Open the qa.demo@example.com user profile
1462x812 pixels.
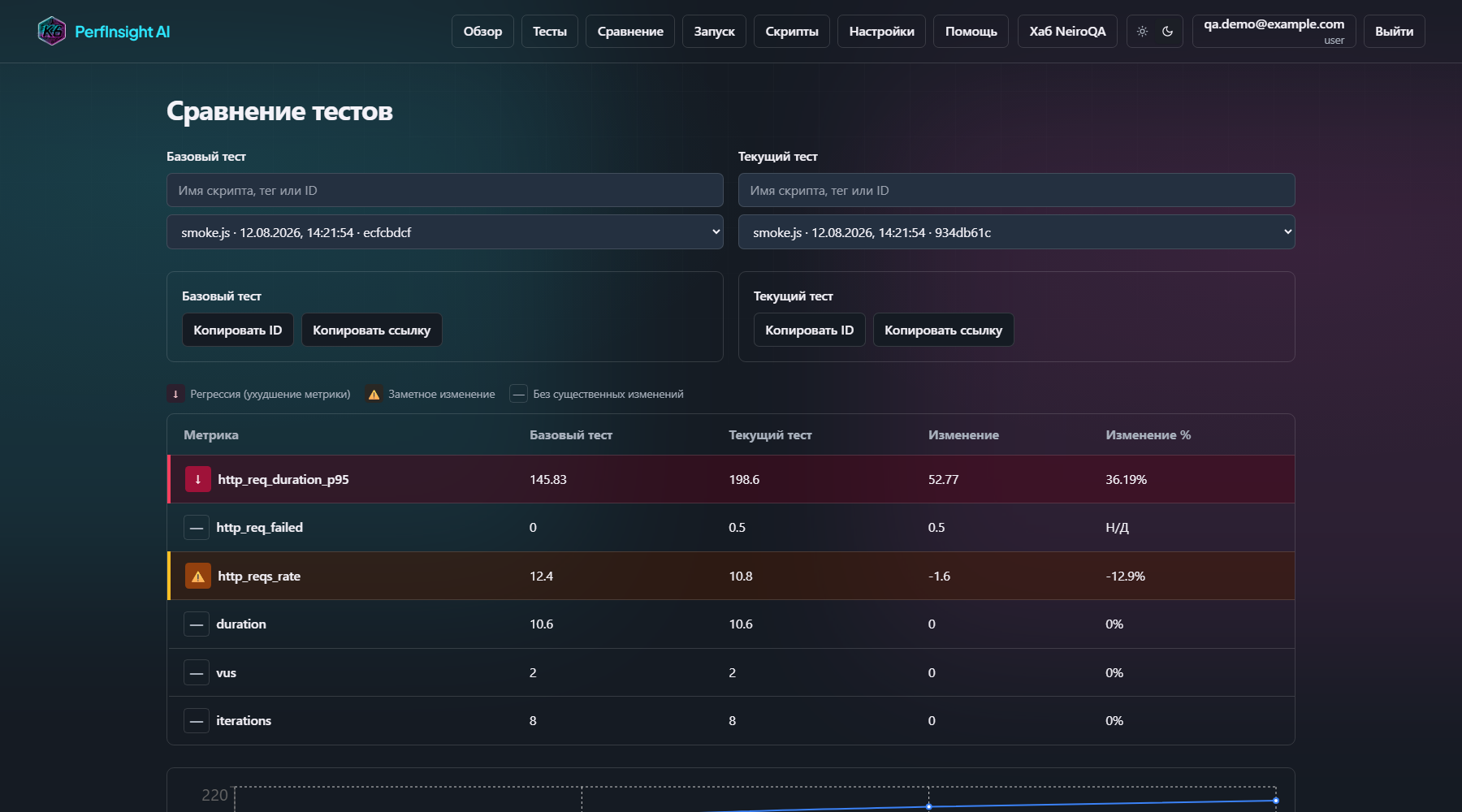point(1274,32)
